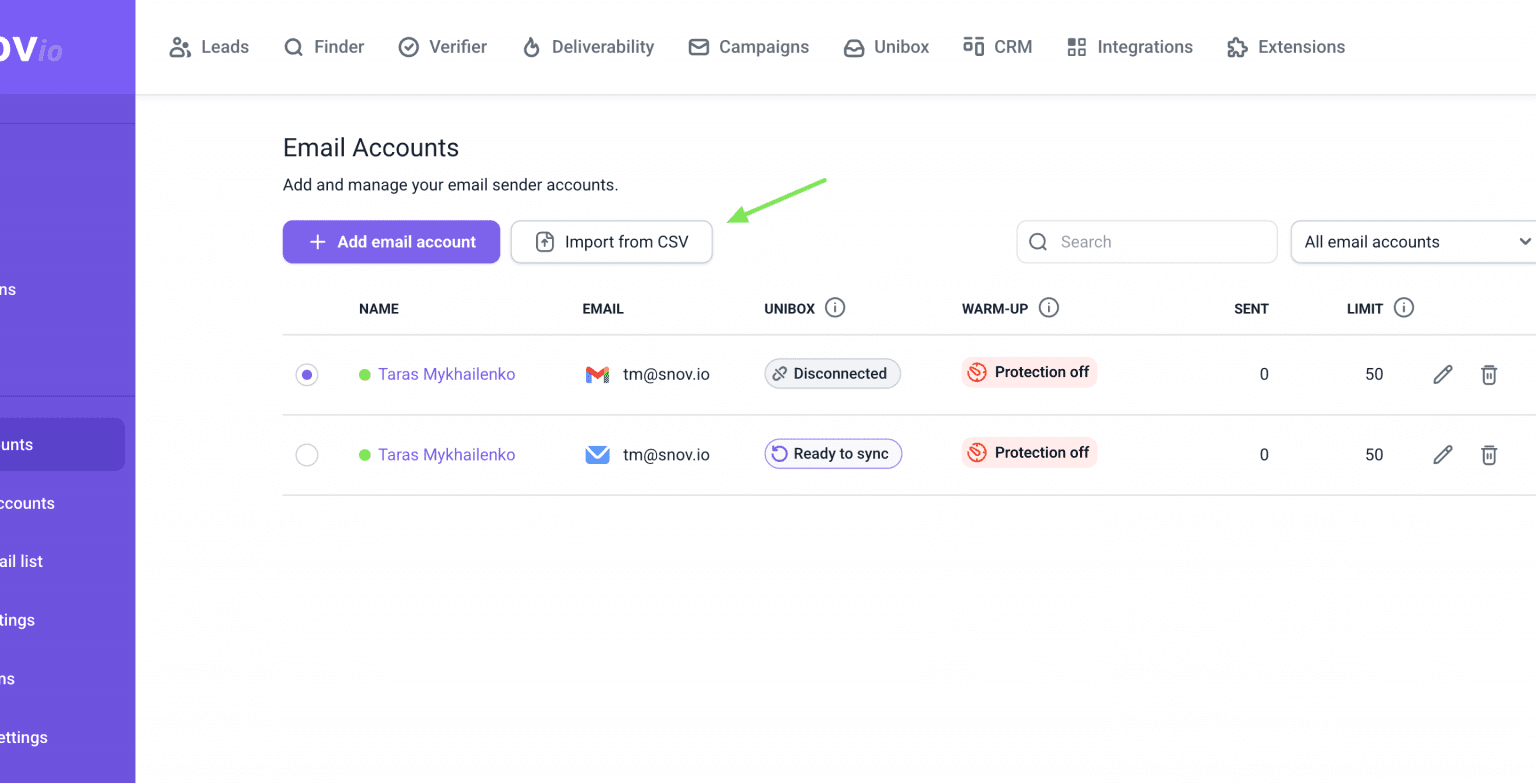The height and width of the screenshot is (783, 1536).
Task: Click pencil edit icon for Gmail account row
Action: coord(1442,374)
